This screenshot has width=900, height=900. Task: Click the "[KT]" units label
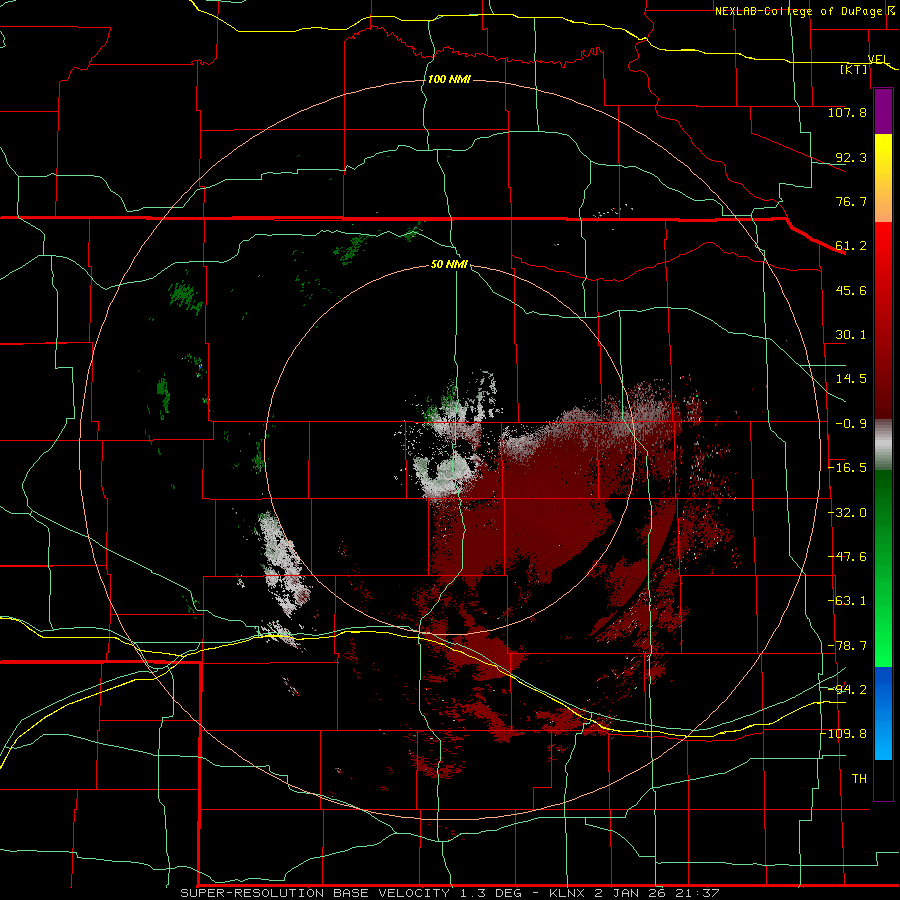point(854,69)
